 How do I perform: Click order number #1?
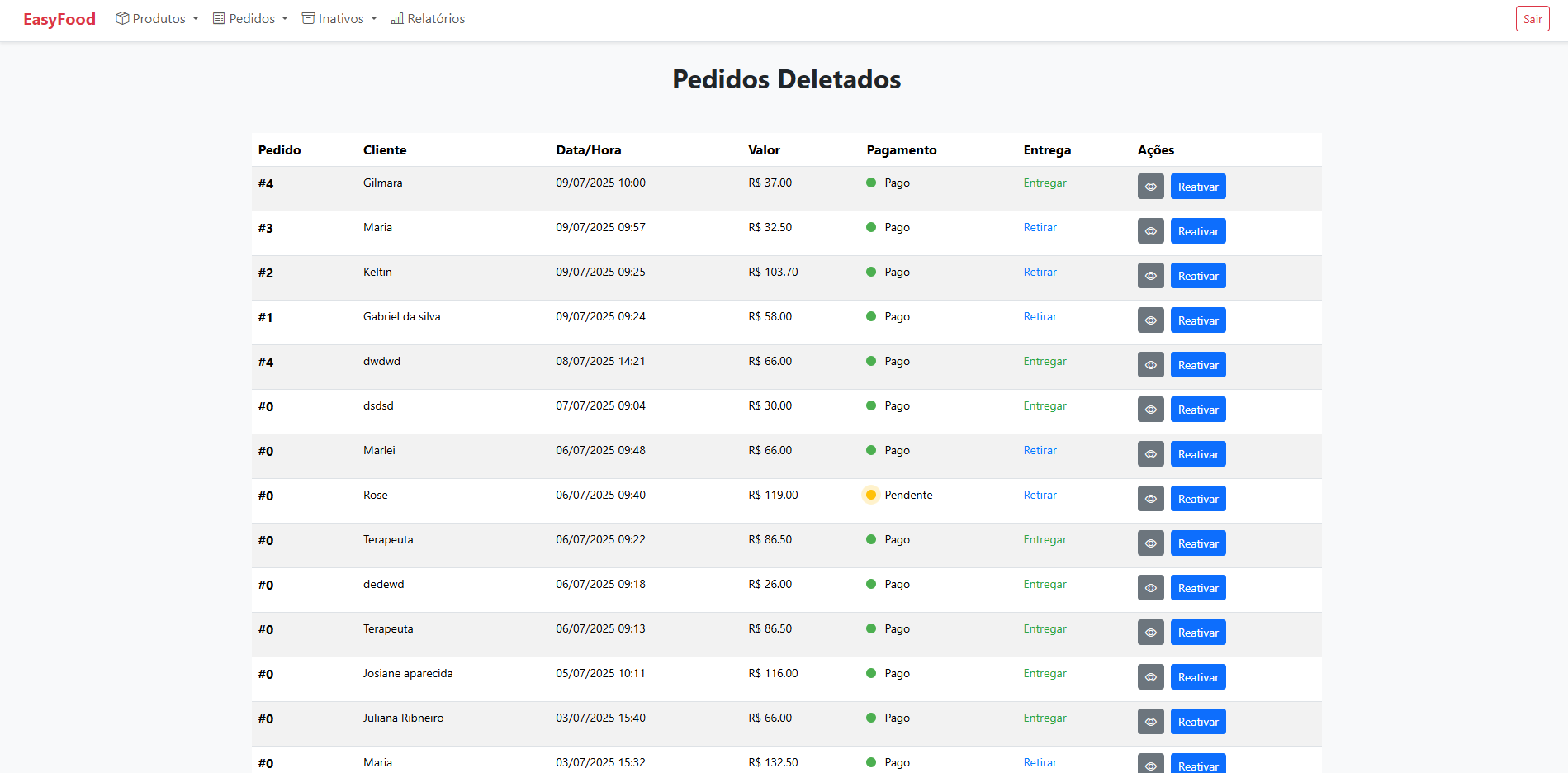coord(265,317)
